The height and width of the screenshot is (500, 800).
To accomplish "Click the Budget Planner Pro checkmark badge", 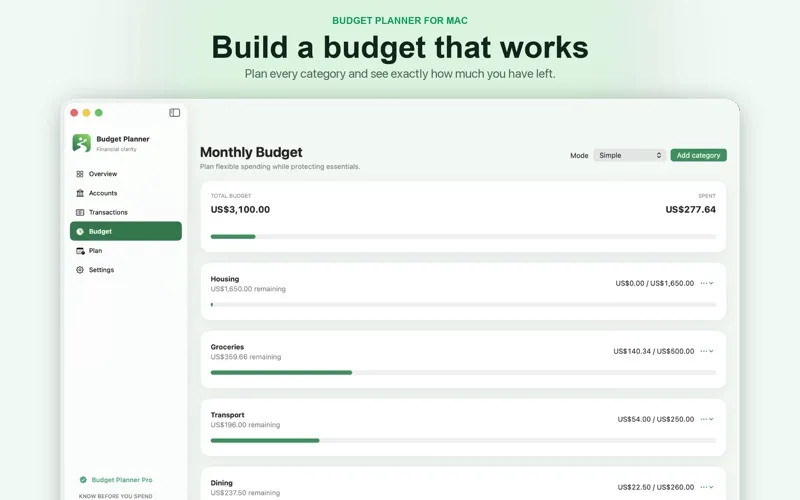I will tap(83, 480).
